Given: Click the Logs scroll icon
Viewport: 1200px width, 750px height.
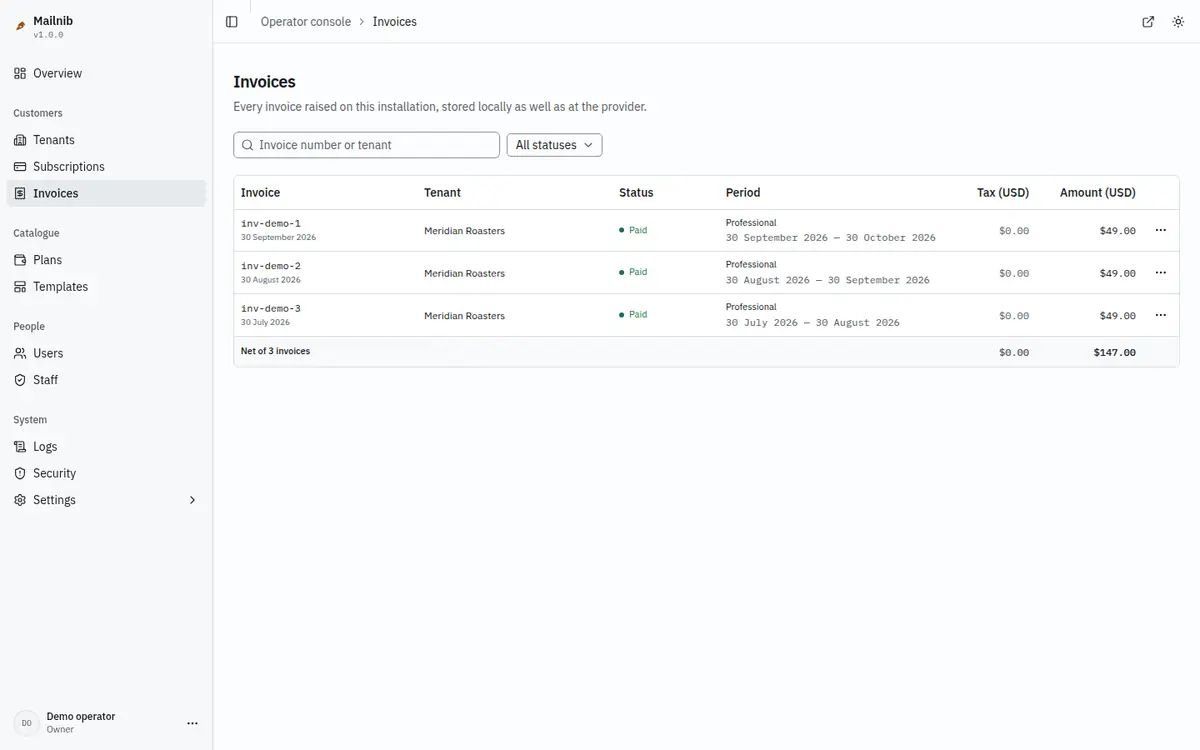Looking at the screenshot, I should click(x=20, y=447).
